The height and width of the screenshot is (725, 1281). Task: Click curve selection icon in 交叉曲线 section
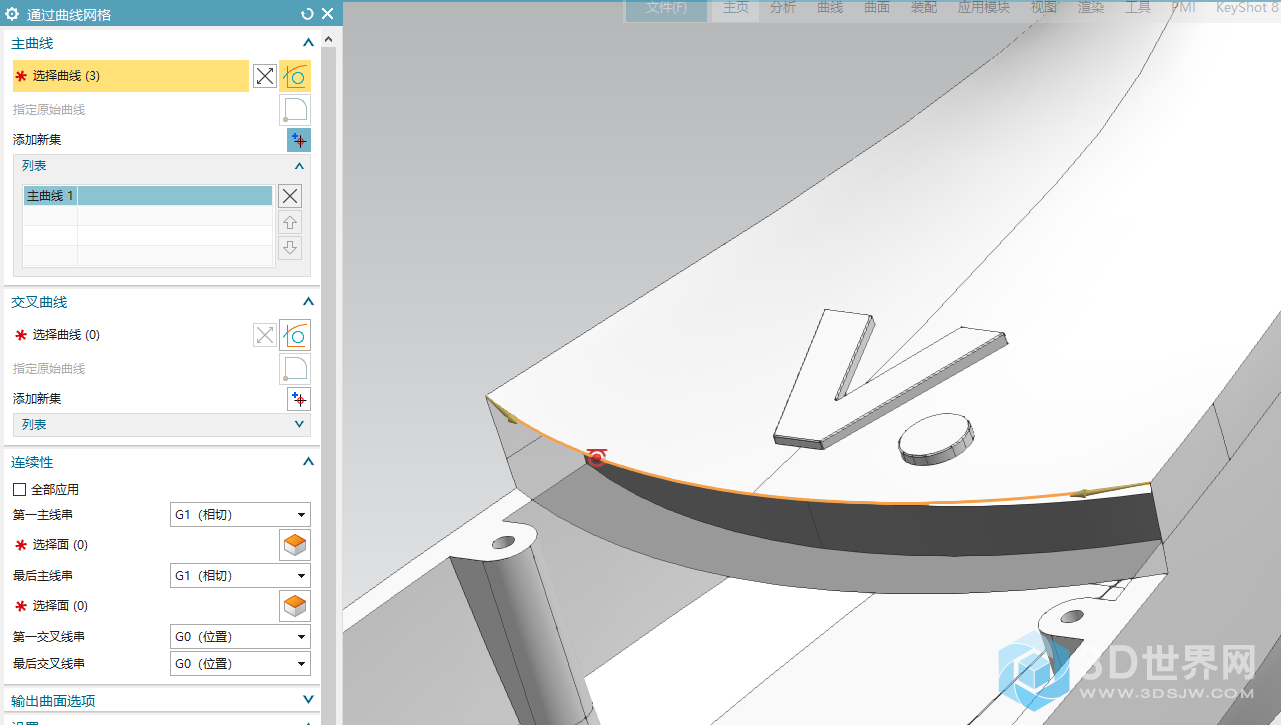click(295, 335)
